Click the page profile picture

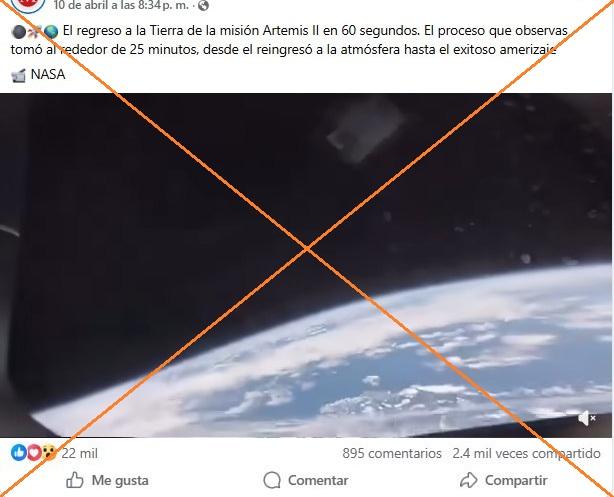(x=27, y=5)
